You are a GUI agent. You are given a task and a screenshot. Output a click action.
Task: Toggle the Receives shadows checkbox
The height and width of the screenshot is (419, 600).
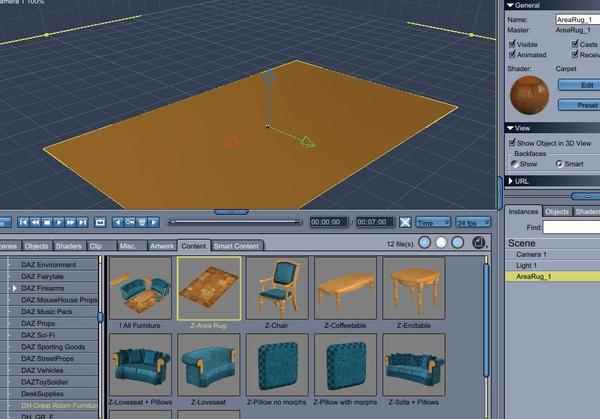[575, 54]
